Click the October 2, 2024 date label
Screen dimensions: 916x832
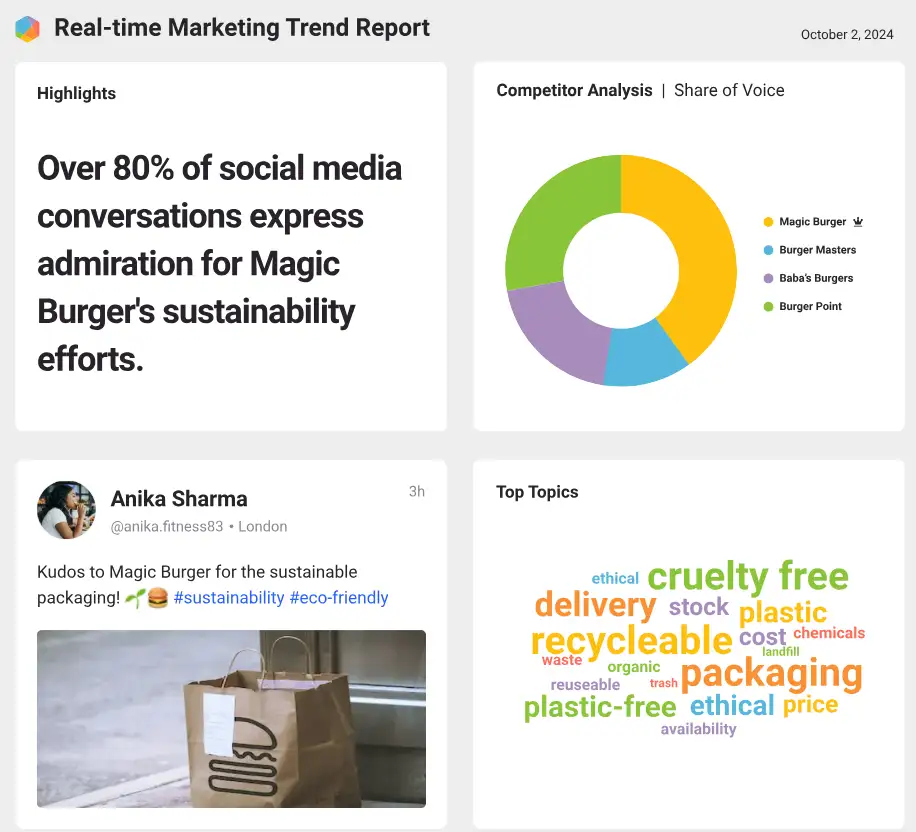847,34
